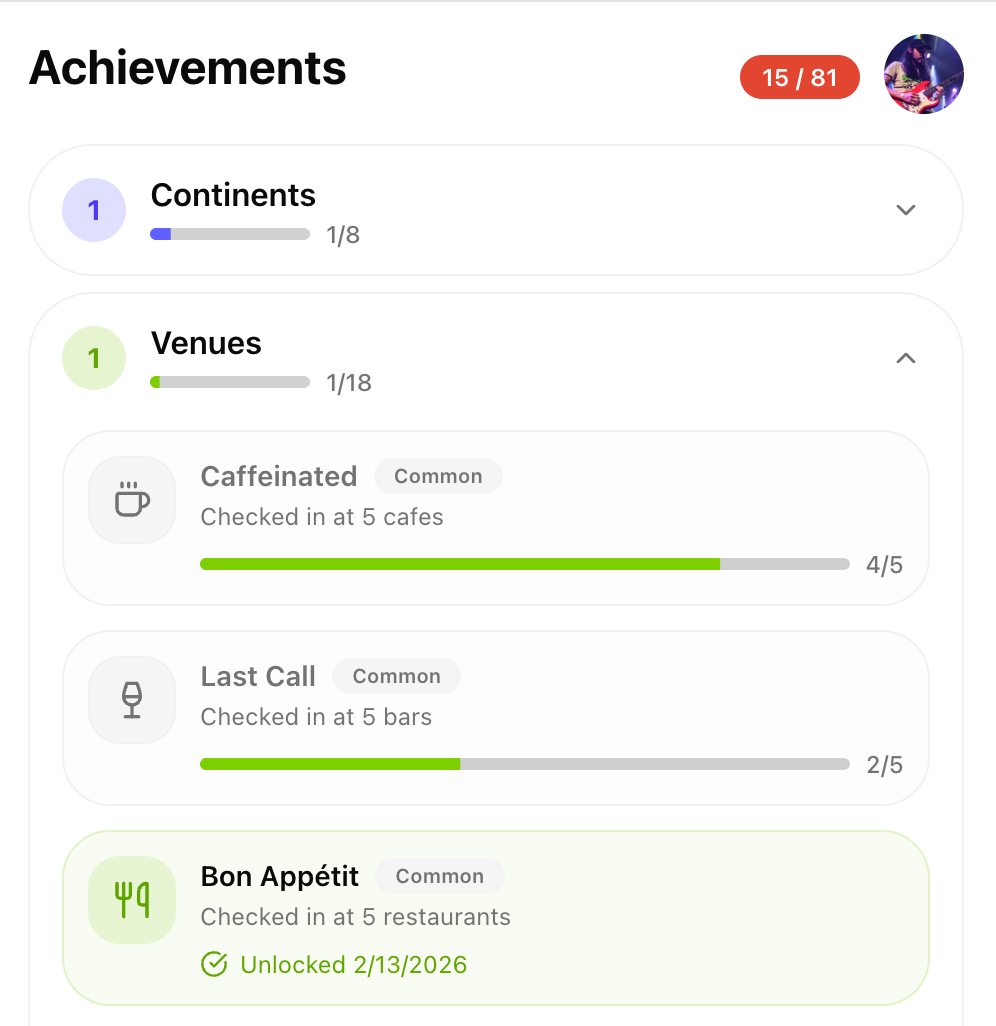Click the Continents level badge circle
Image resolution: width=996 pixels, height=1026 pixels.
94,210
